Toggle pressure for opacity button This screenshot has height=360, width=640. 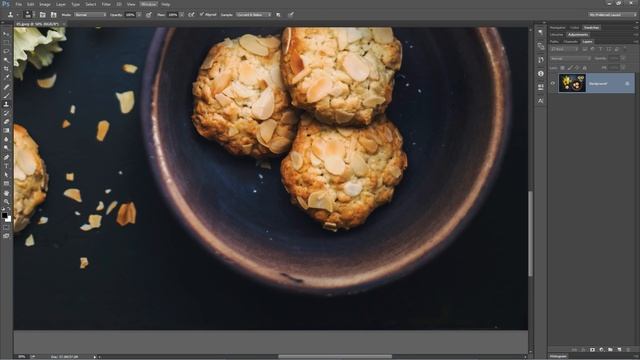pos(149,15)
